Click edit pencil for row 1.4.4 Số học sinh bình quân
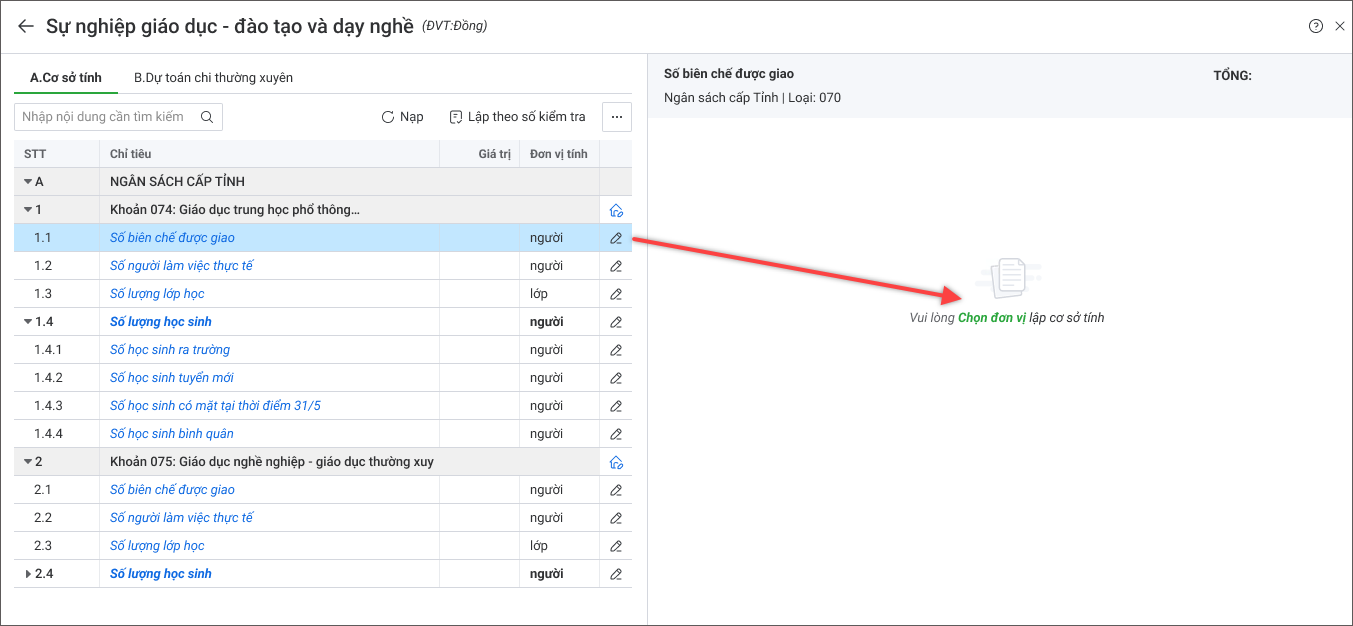The height and width of the screenshot is (626, 1353). 616,434
